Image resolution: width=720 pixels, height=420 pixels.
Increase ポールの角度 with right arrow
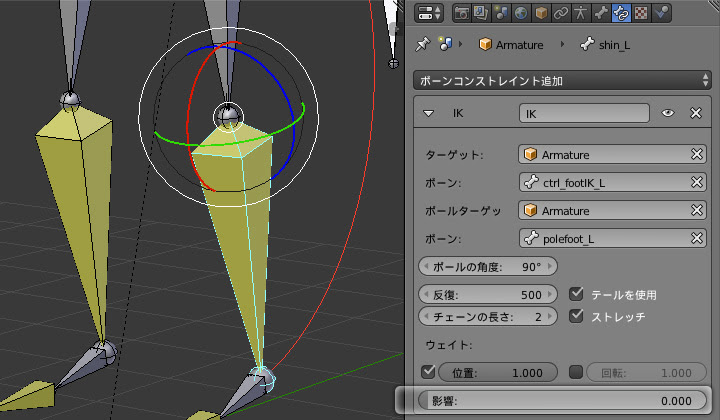pos(550,267)
